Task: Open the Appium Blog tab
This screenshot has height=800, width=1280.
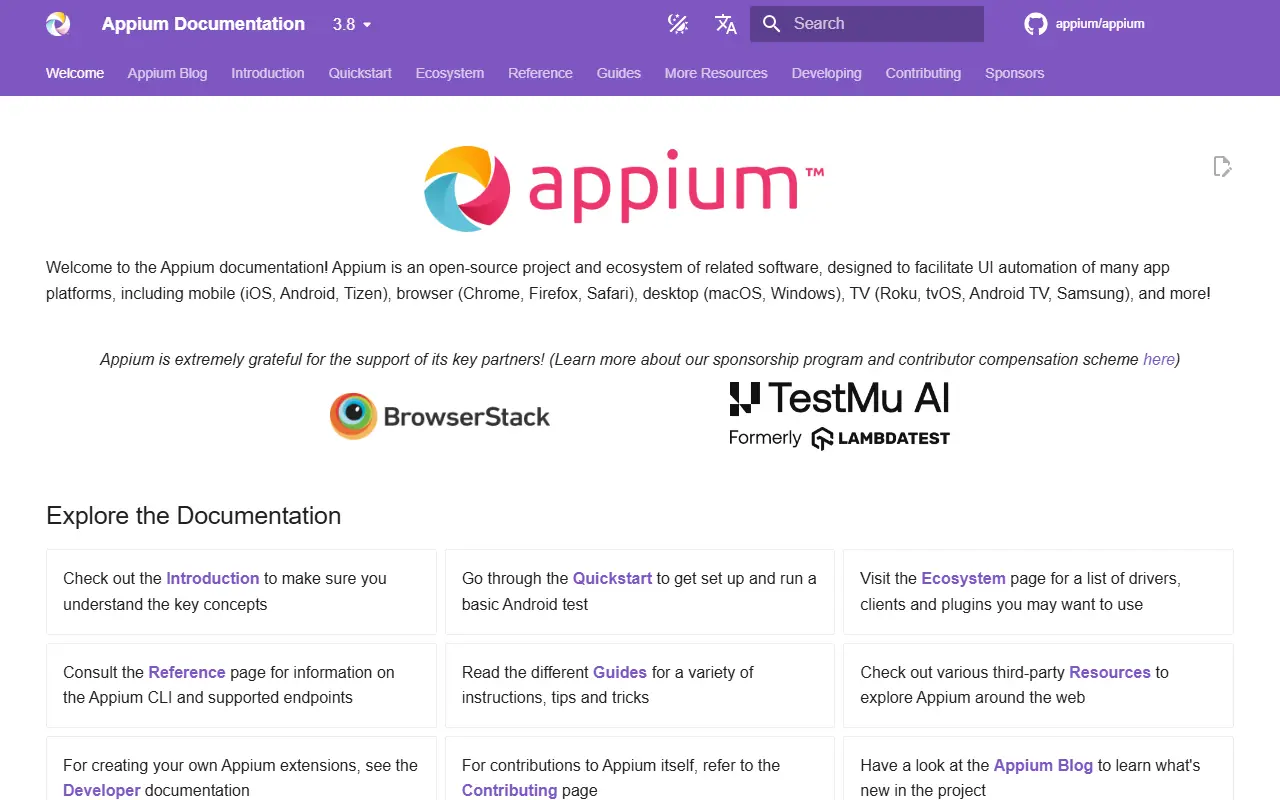Action: click(167, 73)
